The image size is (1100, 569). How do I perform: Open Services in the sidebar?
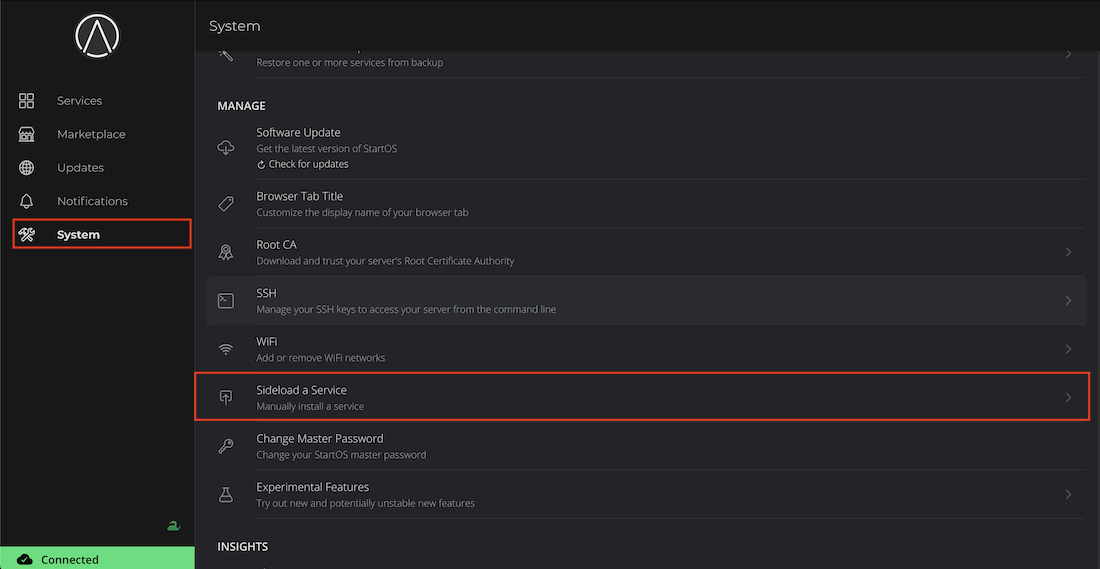coord(79,101)
